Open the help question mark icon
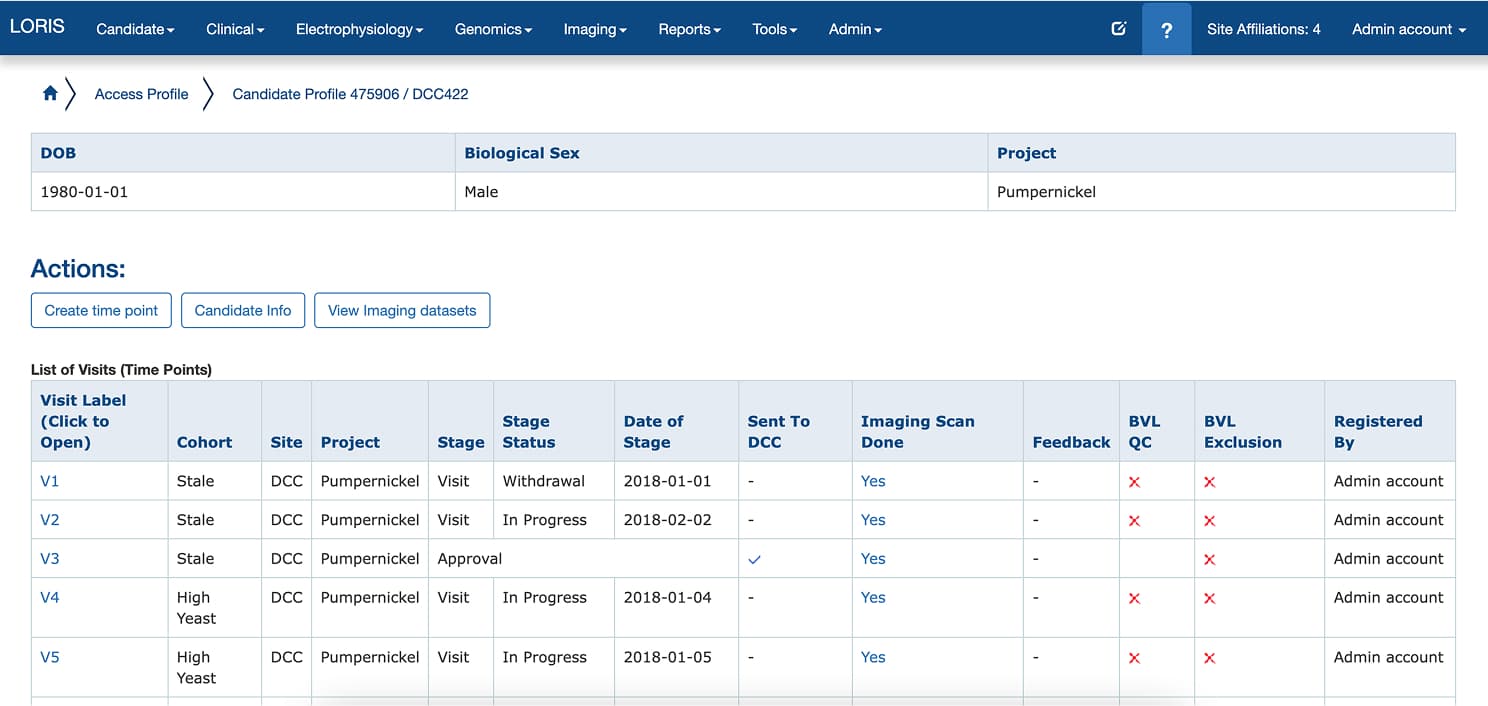Image resolution: width=1488 pixels, height=706 pixels. click(1166, 29)
